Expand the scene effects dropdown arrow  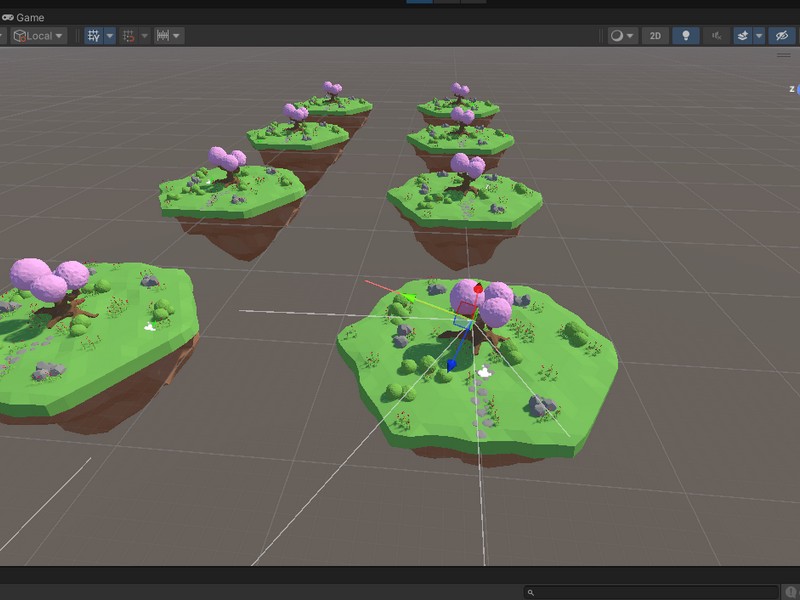click(x=759, y=36)
